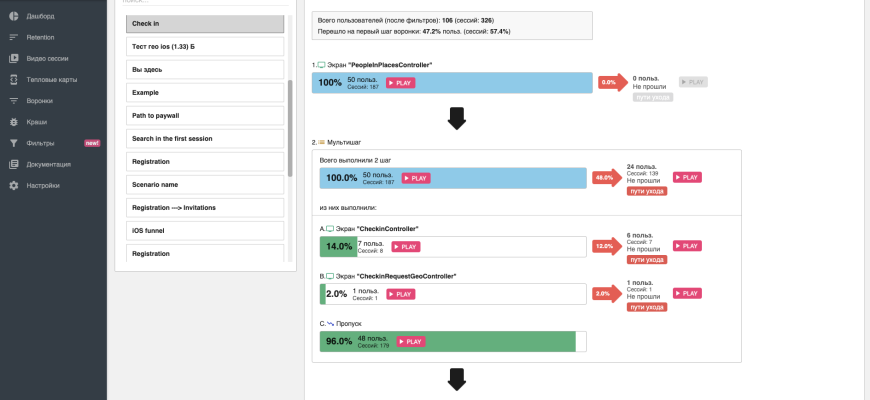Play dropped sessions for CheckinRequestGeoController
870x400 pixels.
pos(687,293)
